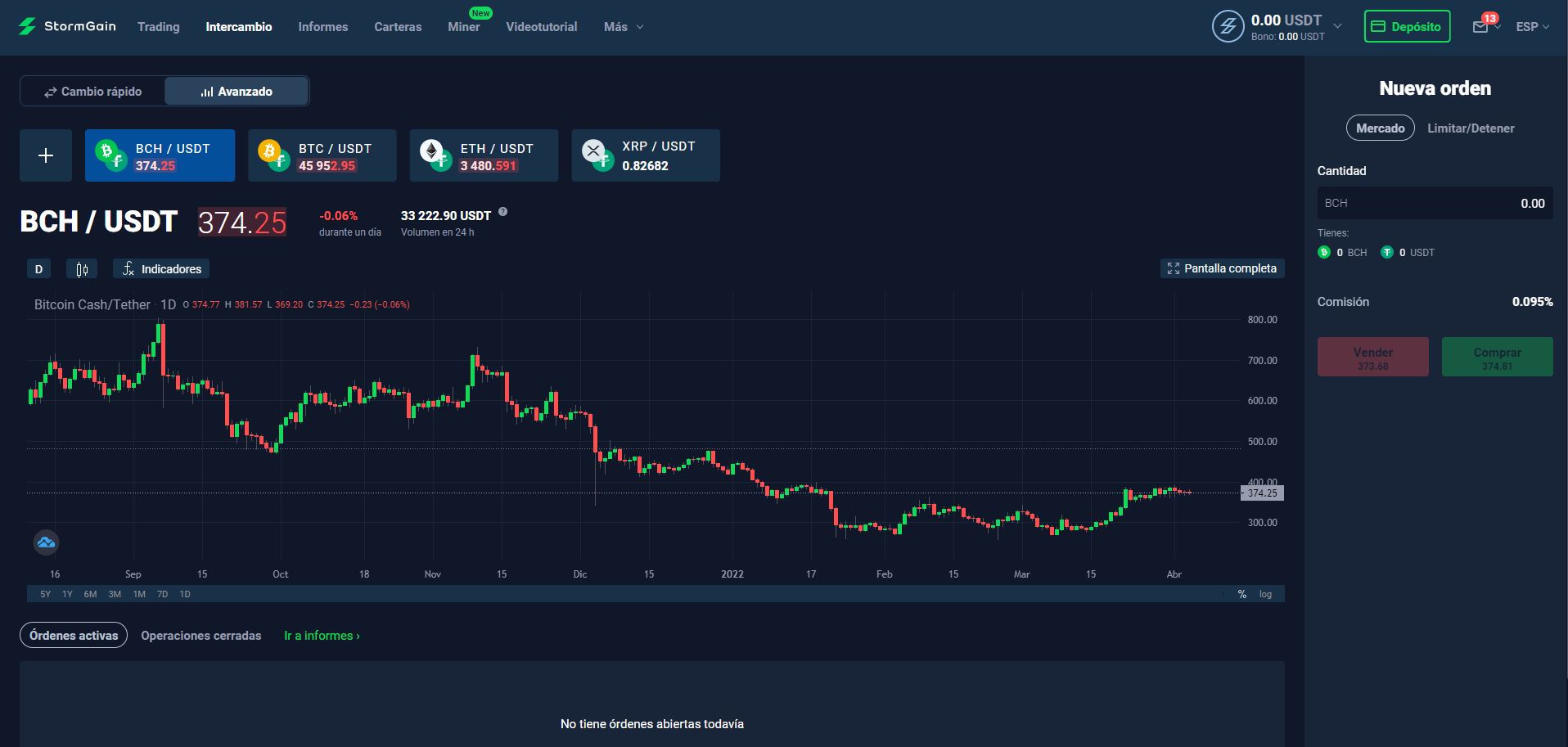The image size is (1568, 747).
Task: Select the ETH / USDT pair card
Action: (x=484, y=155)
